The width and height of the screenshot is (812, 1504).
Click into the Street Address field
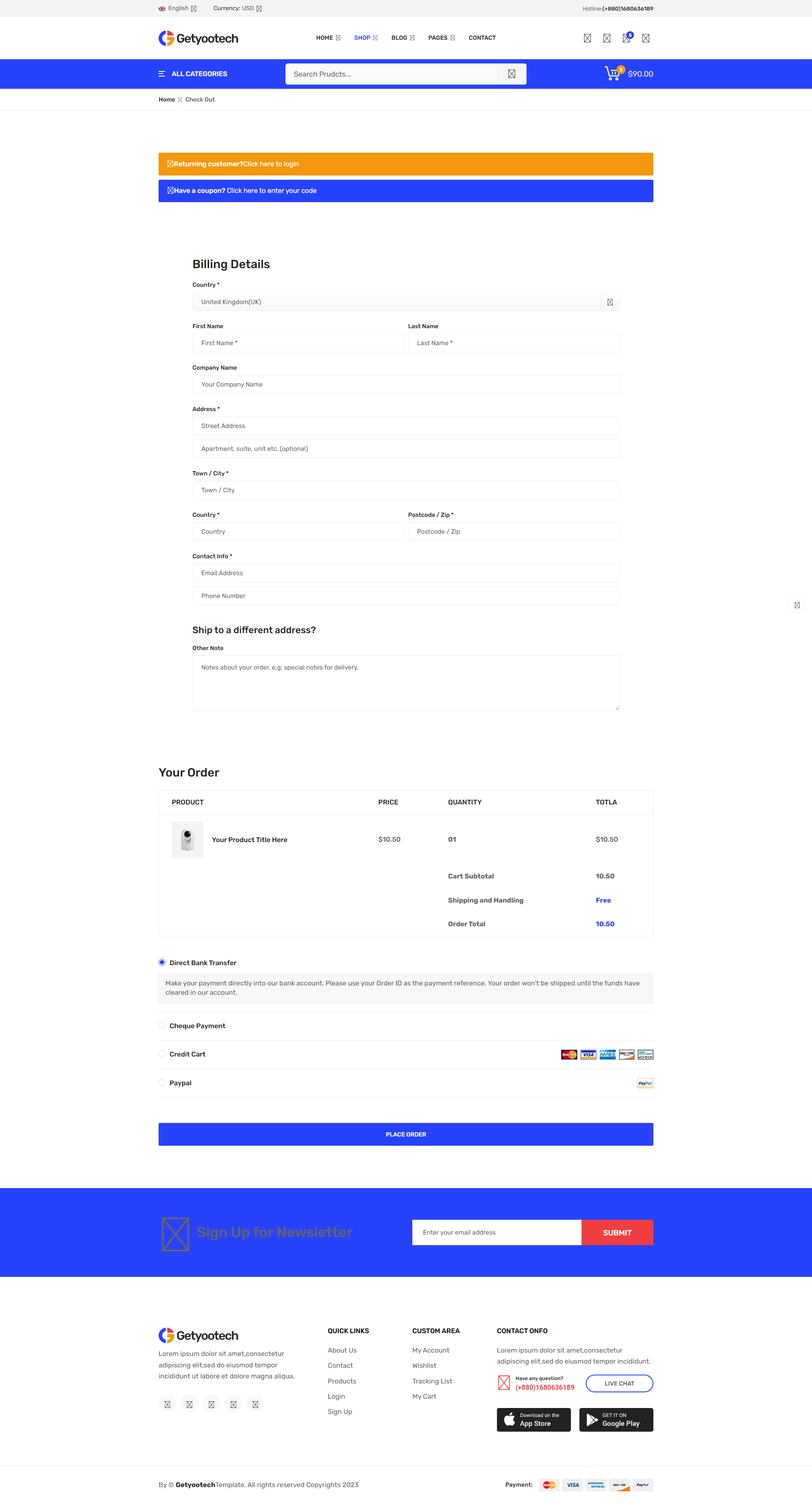[x=405, y=425]
